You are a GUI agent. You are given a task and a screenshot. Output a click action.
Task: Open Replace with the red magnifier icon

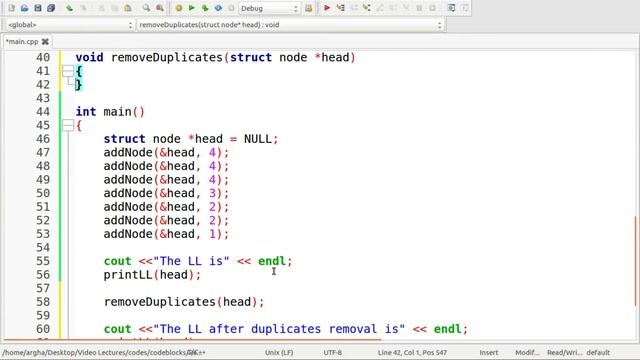click(x=160, y=8)
